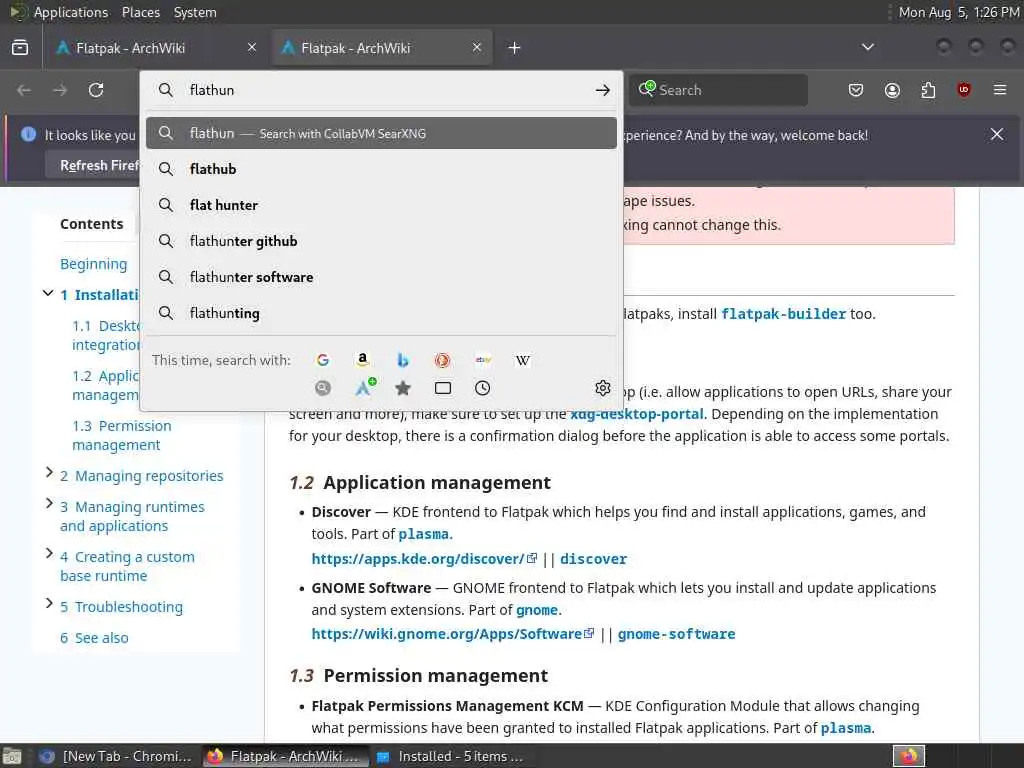Select the 'flat hunter' suggestion

click(x=381, y=205)
